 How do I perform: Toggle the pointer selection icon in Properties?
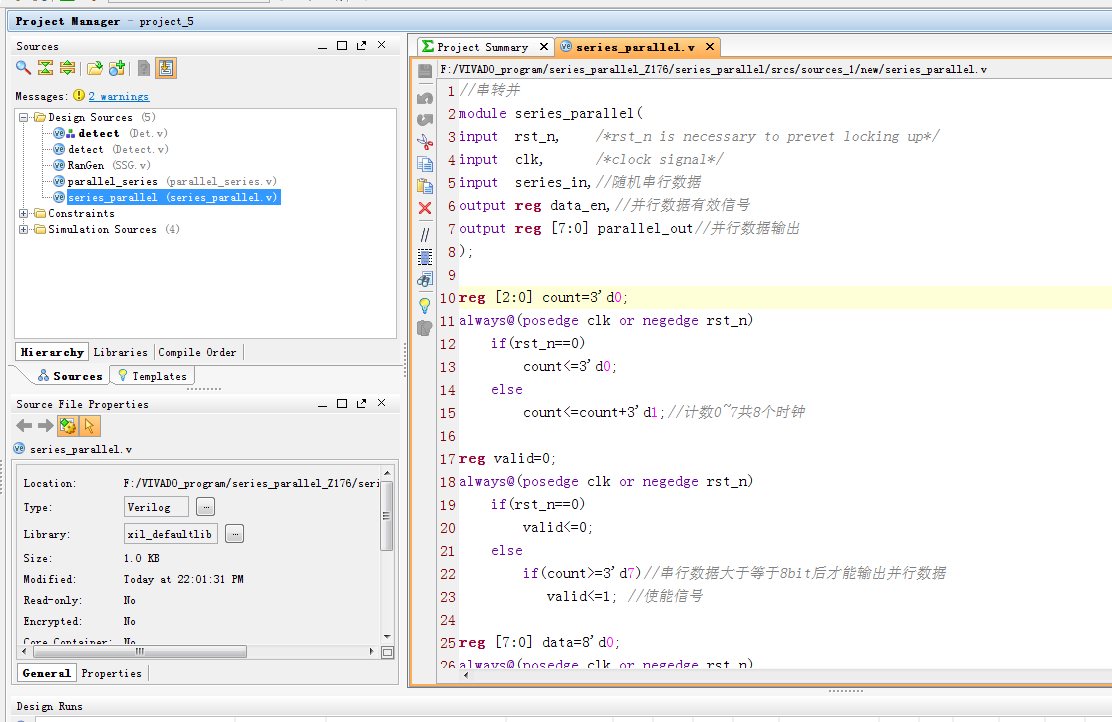coord(89,426)
